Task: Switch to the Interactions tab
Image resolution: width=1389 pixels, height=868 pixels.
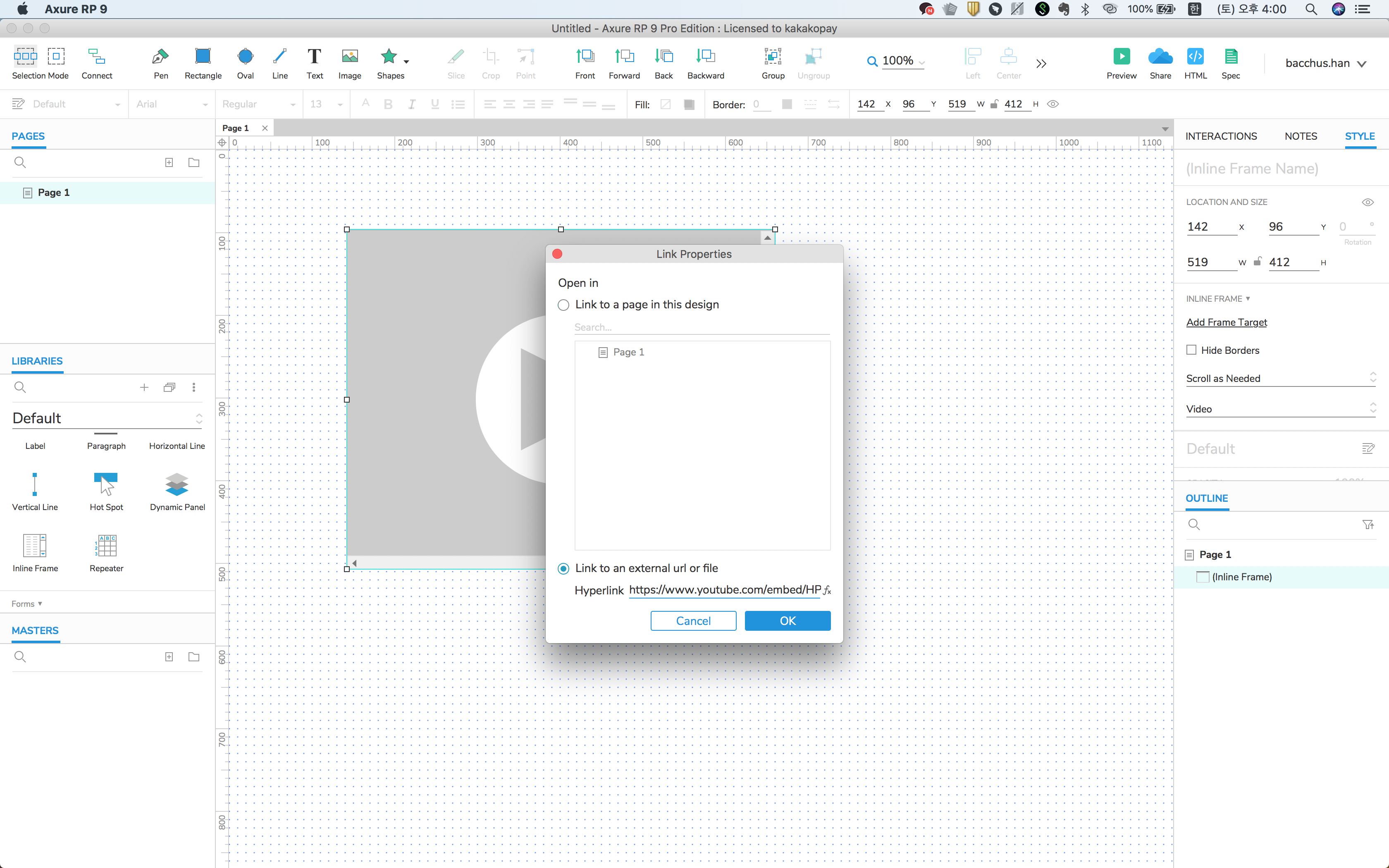Action: click(1221, 136)
